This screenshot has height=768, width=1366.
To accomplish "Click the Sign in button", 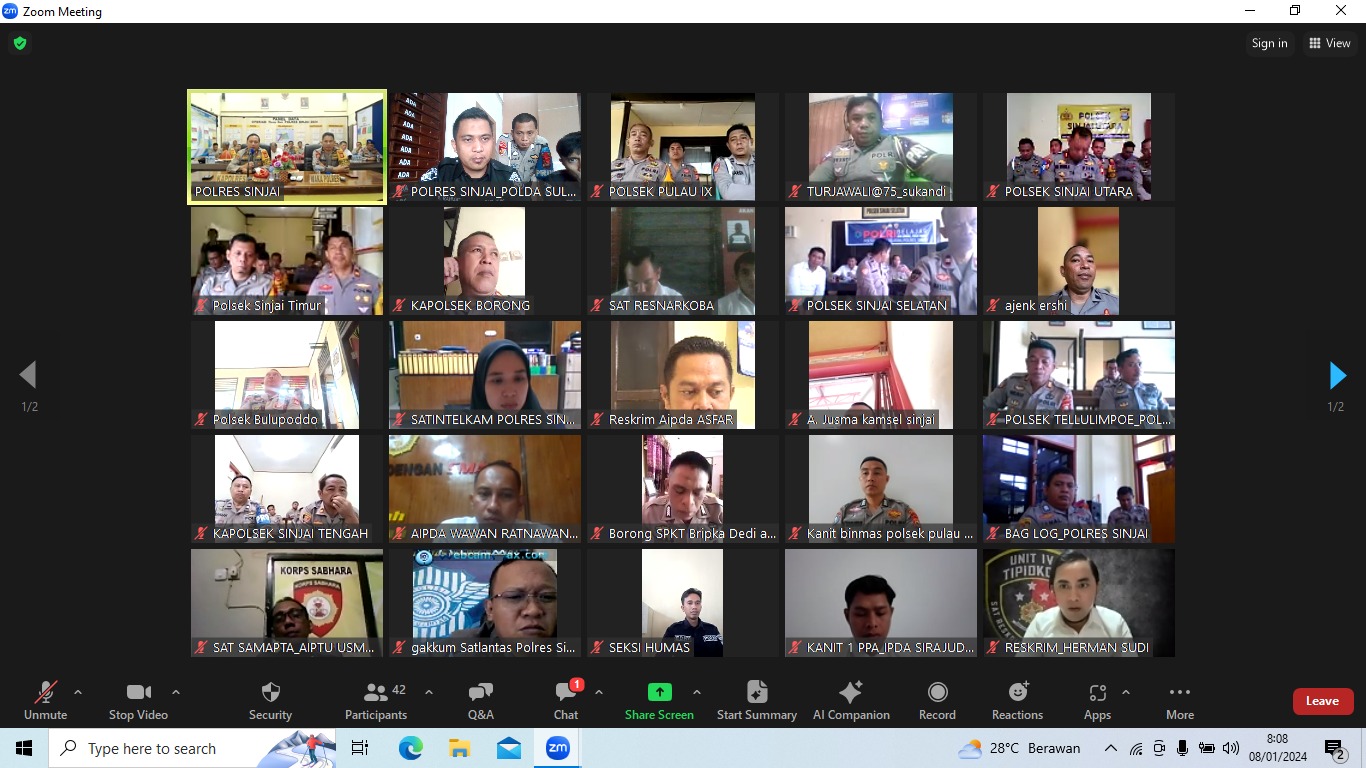I will 1269,43.
